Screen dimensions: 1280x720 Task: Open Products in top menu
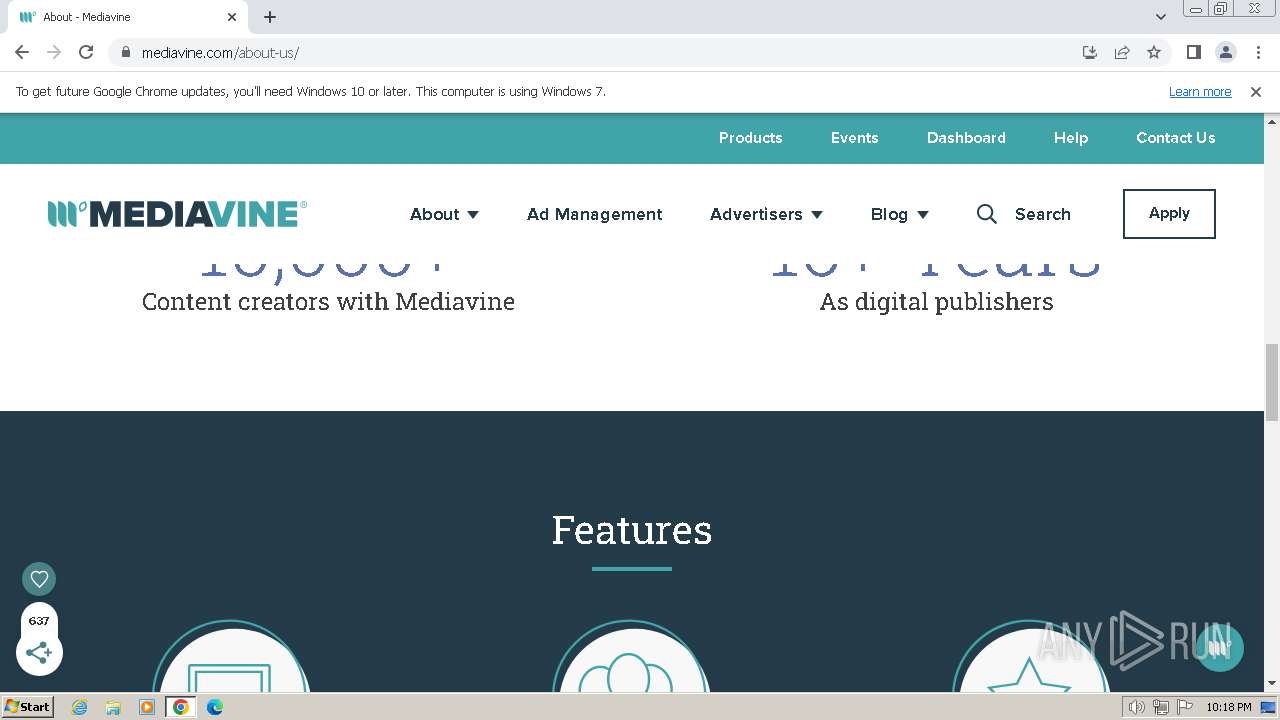pyautogui.click(x=750, y=138)
